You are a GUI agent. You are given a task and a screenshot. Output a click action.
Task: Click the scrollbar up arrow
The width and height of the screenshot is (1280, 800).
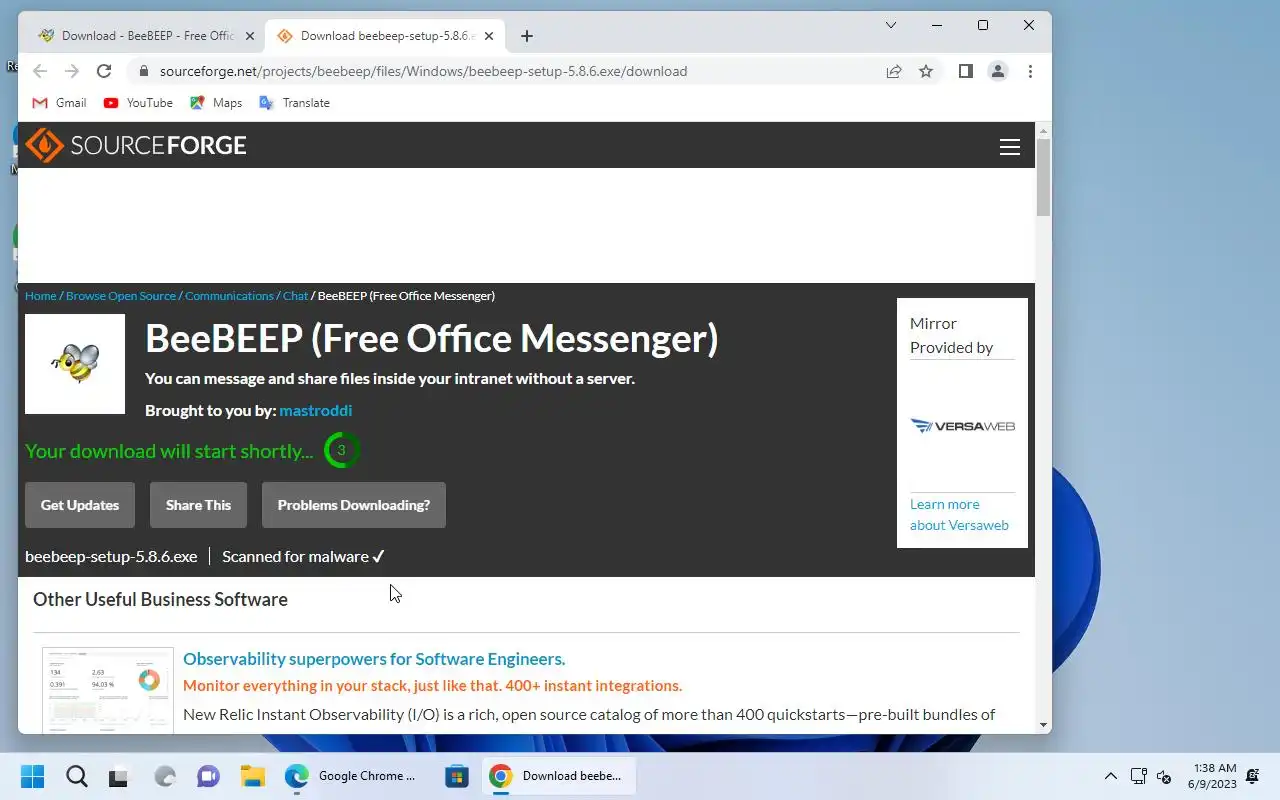click(x=1043, y=131)
